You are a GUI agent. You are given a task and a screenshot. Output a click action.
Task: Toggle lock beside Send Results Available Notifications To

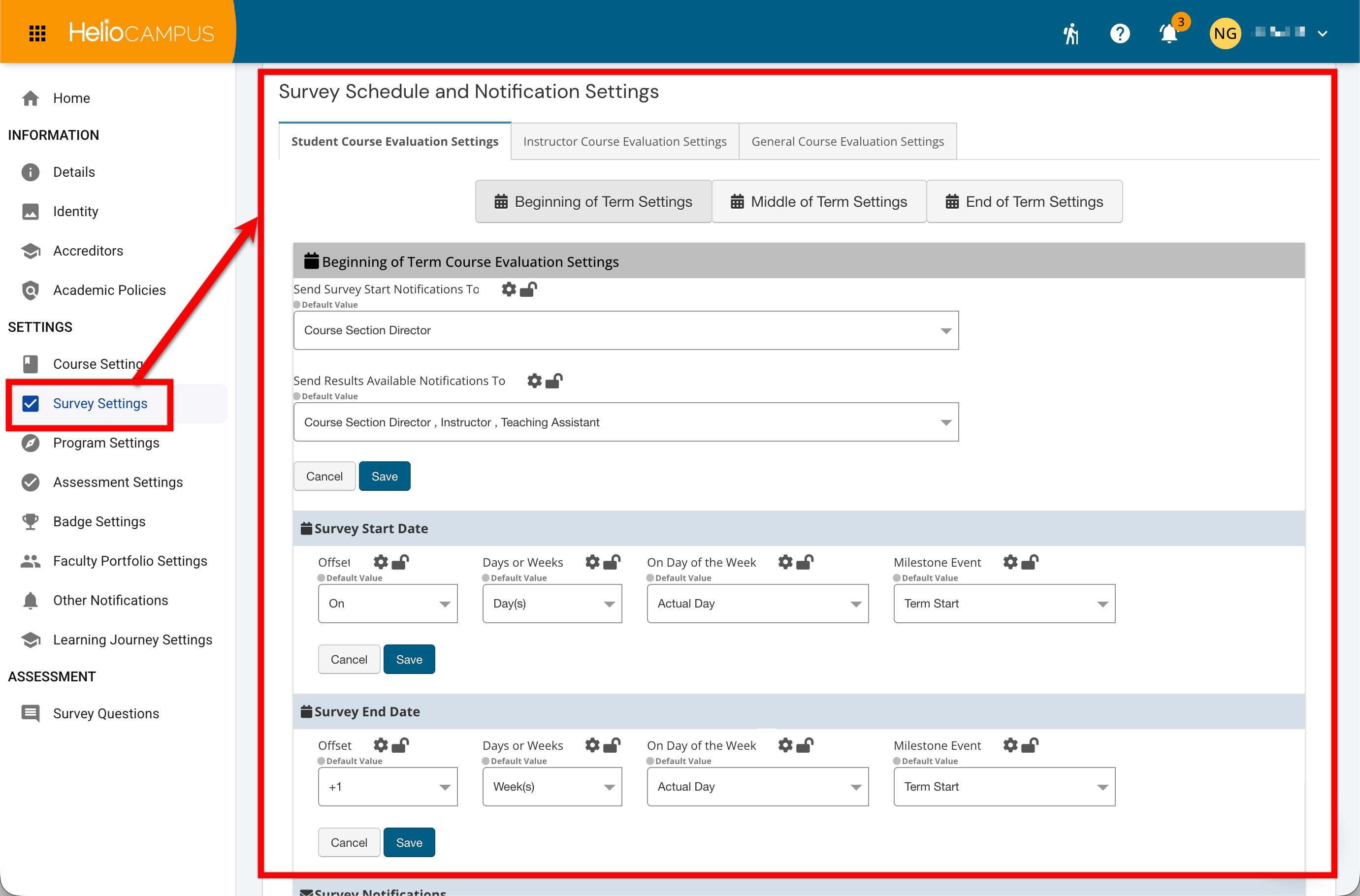[x=554, y=381]
